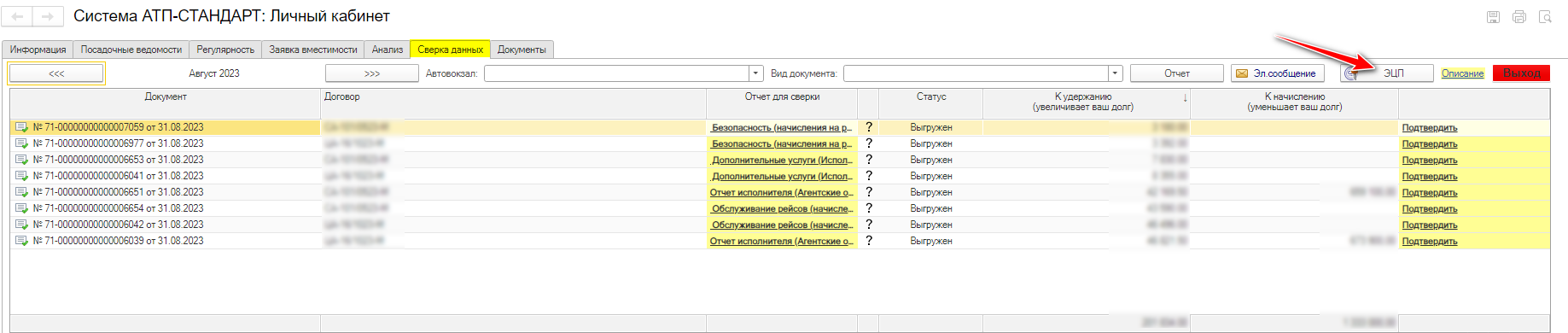Open the Описание link
Image resolution: width=1568 pixels, height=333 pixels.
(1462, 73)
